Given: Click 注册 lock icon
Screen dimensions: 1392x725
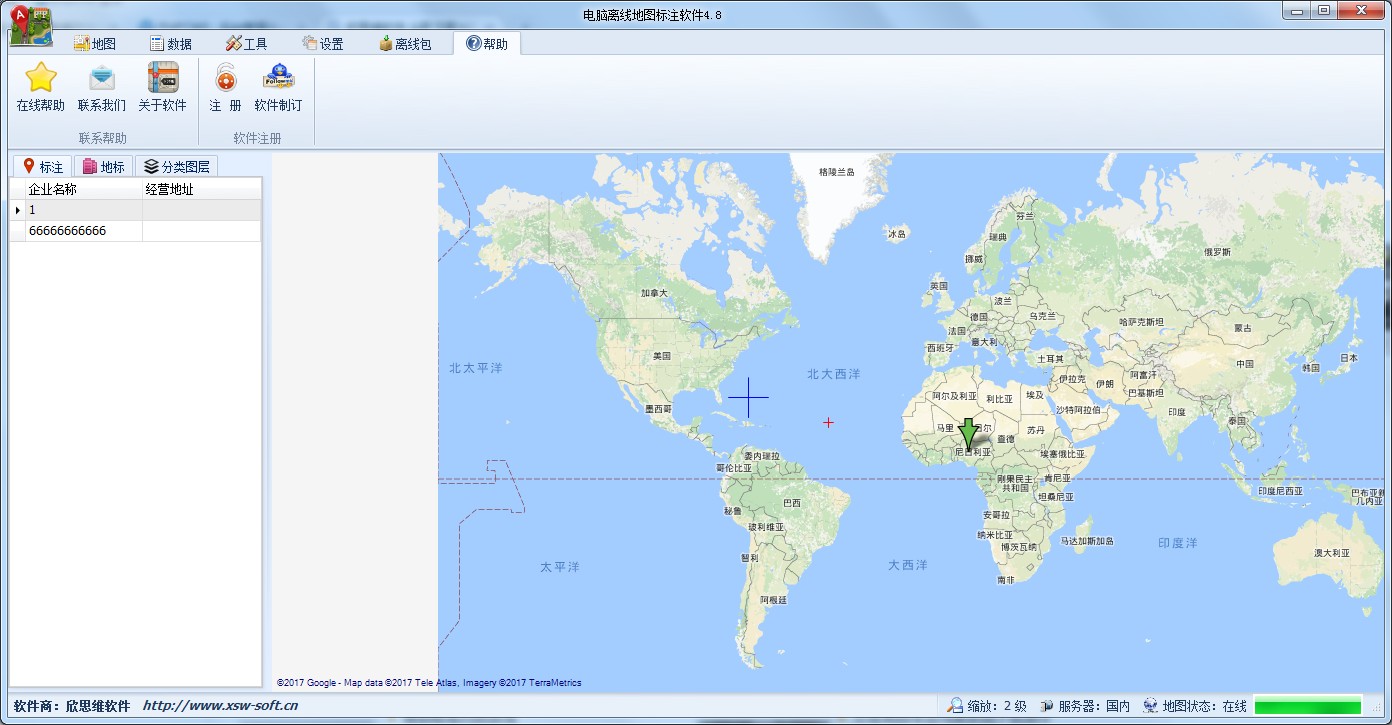Looking at the screenshot, I should pyautogui.click(x=226, y=77).
